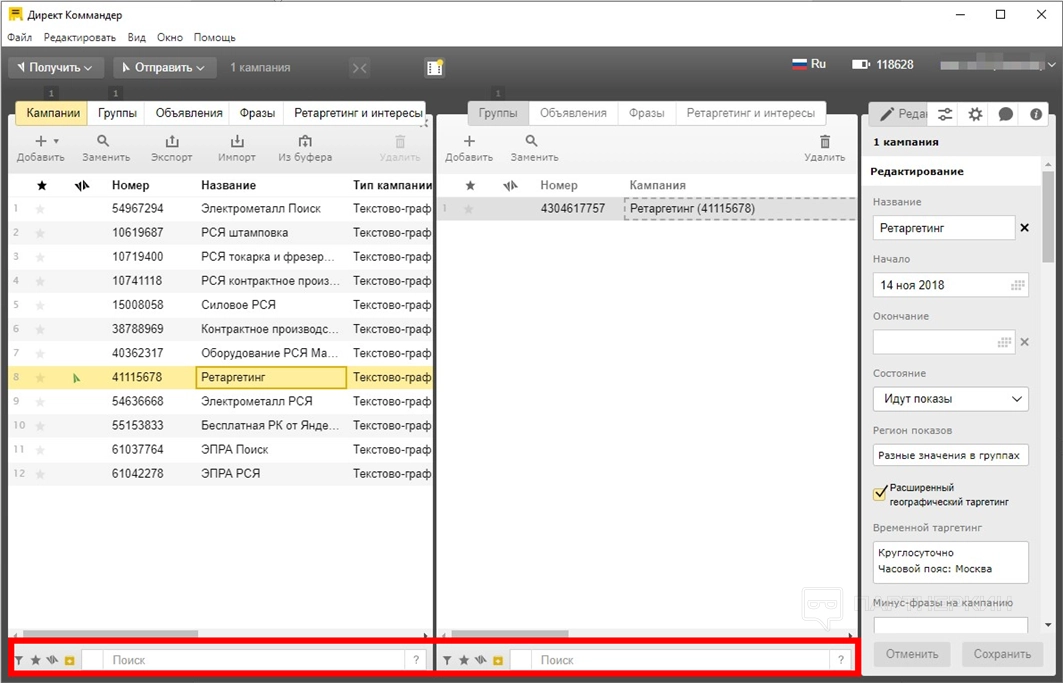1063x683 pixels.
Task: Click the paste from buffer icon
Action: click(305, 142)
